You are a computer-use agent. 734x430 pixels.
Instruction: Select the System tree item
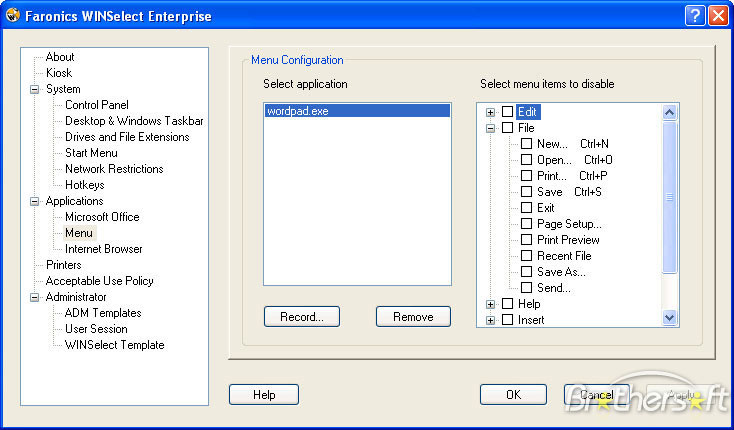(63, 89)
